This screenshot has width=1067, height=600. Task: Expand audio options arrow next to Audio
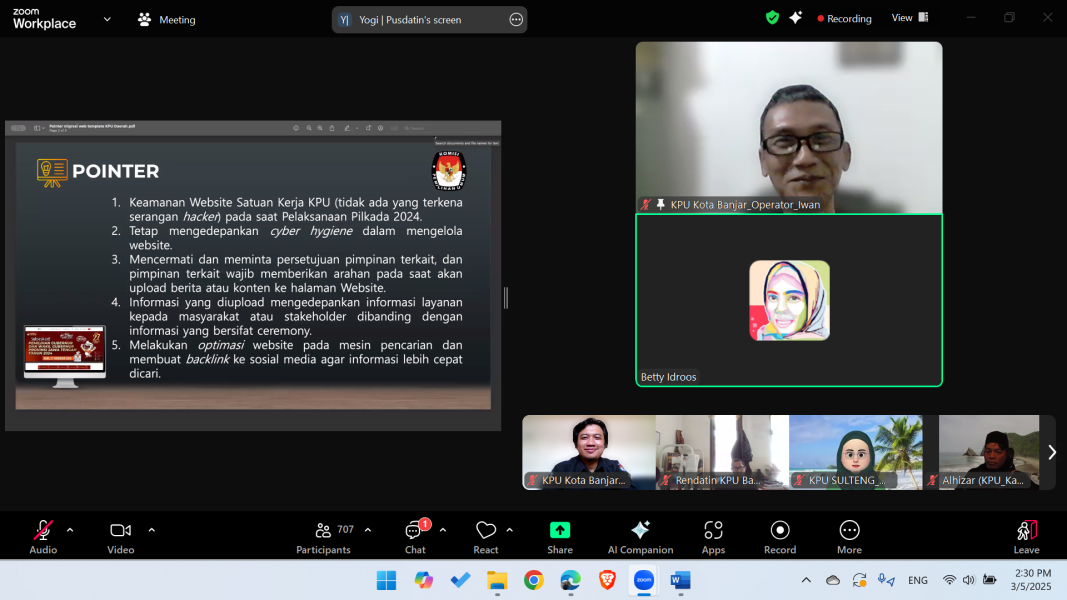pyautogui.click(x=70, y=530)
